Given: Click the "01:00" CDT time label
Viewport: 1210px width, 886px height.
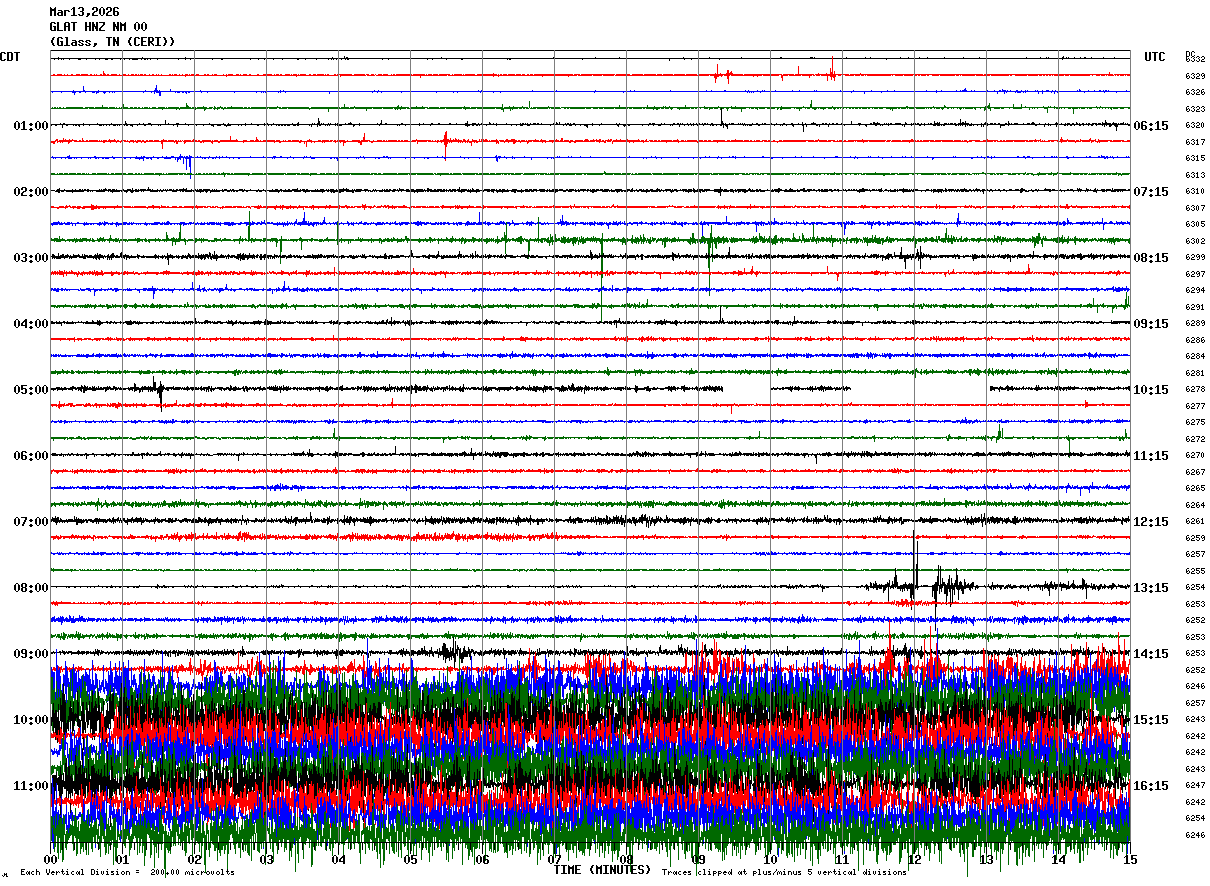Looking at the screenshot, I should click(31, 126).
